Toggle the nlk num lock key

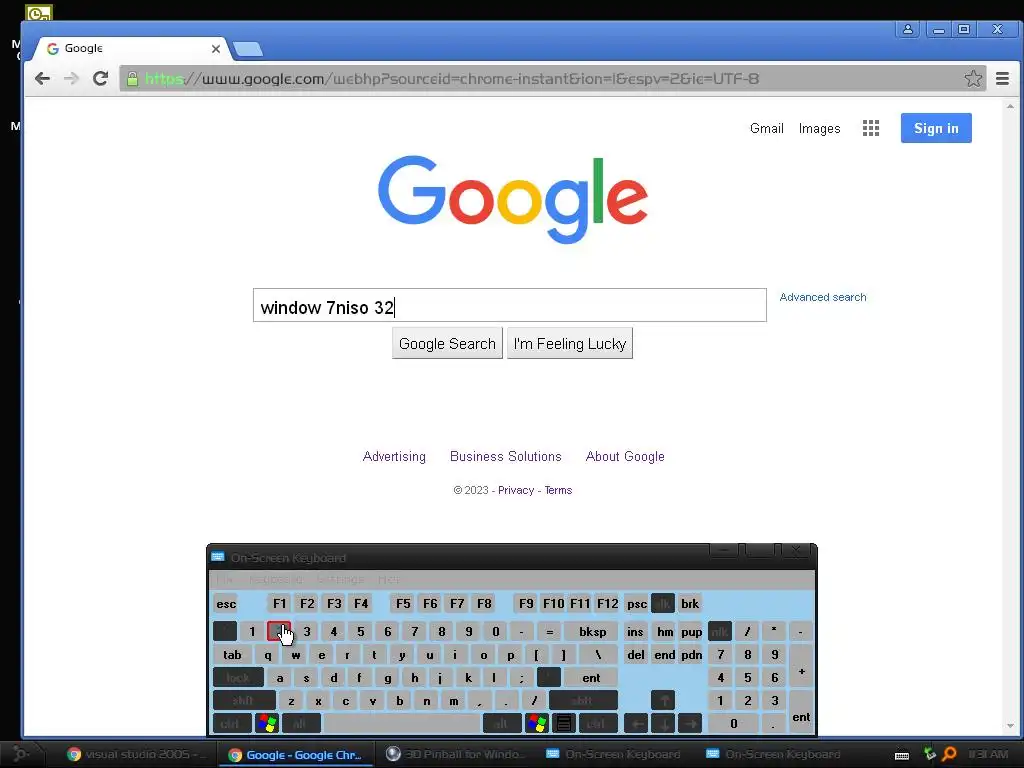coord(720,632)
